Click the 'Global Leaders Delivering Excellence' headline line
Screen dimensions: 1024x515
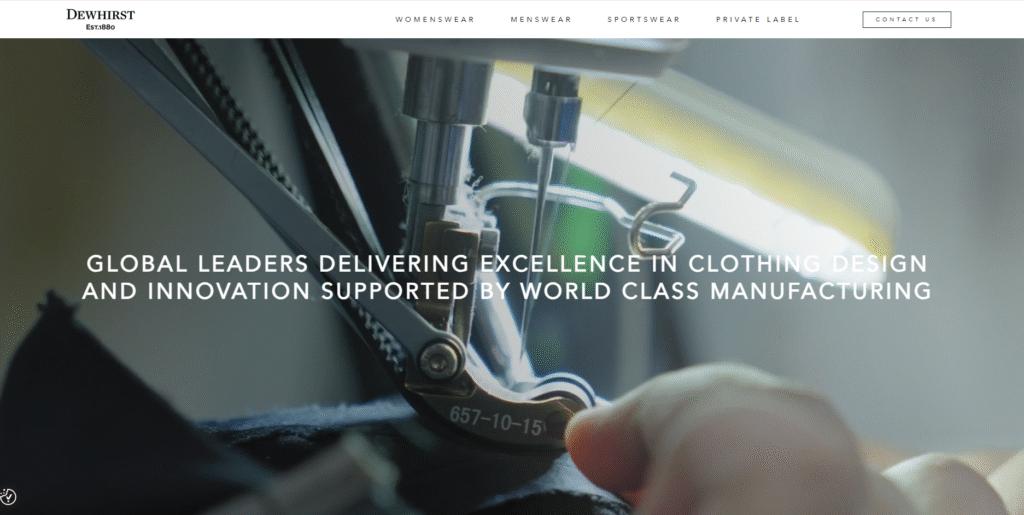pos(507,264)
